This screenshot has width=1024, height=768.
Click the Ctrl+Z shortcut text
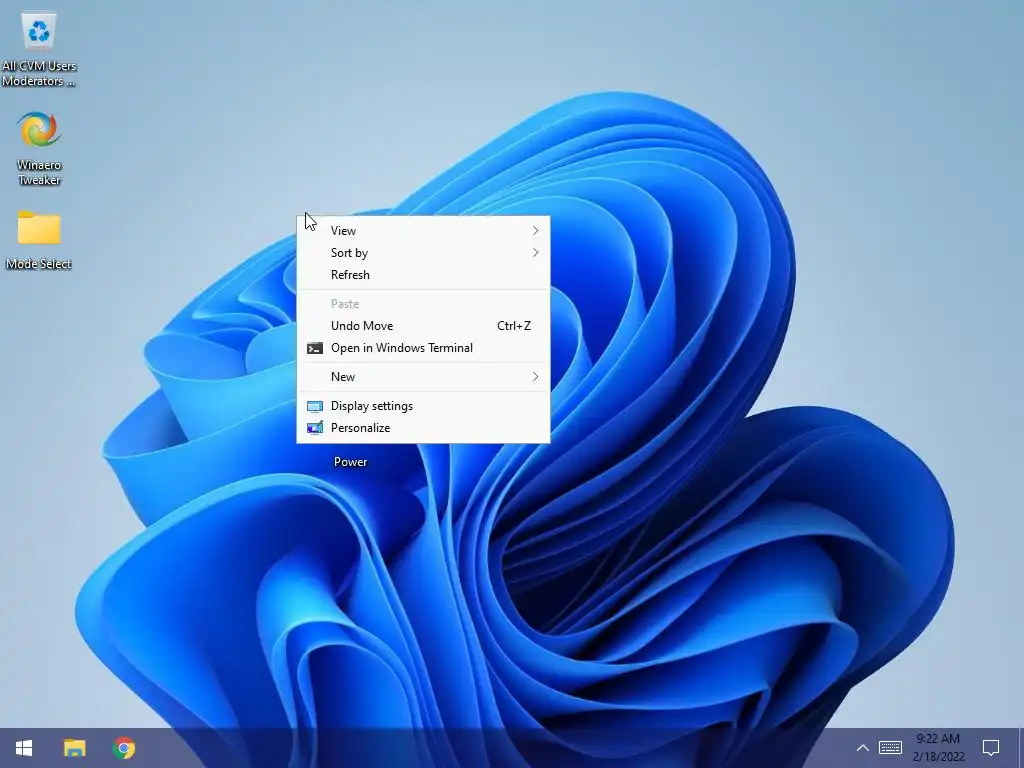[514, 326]
